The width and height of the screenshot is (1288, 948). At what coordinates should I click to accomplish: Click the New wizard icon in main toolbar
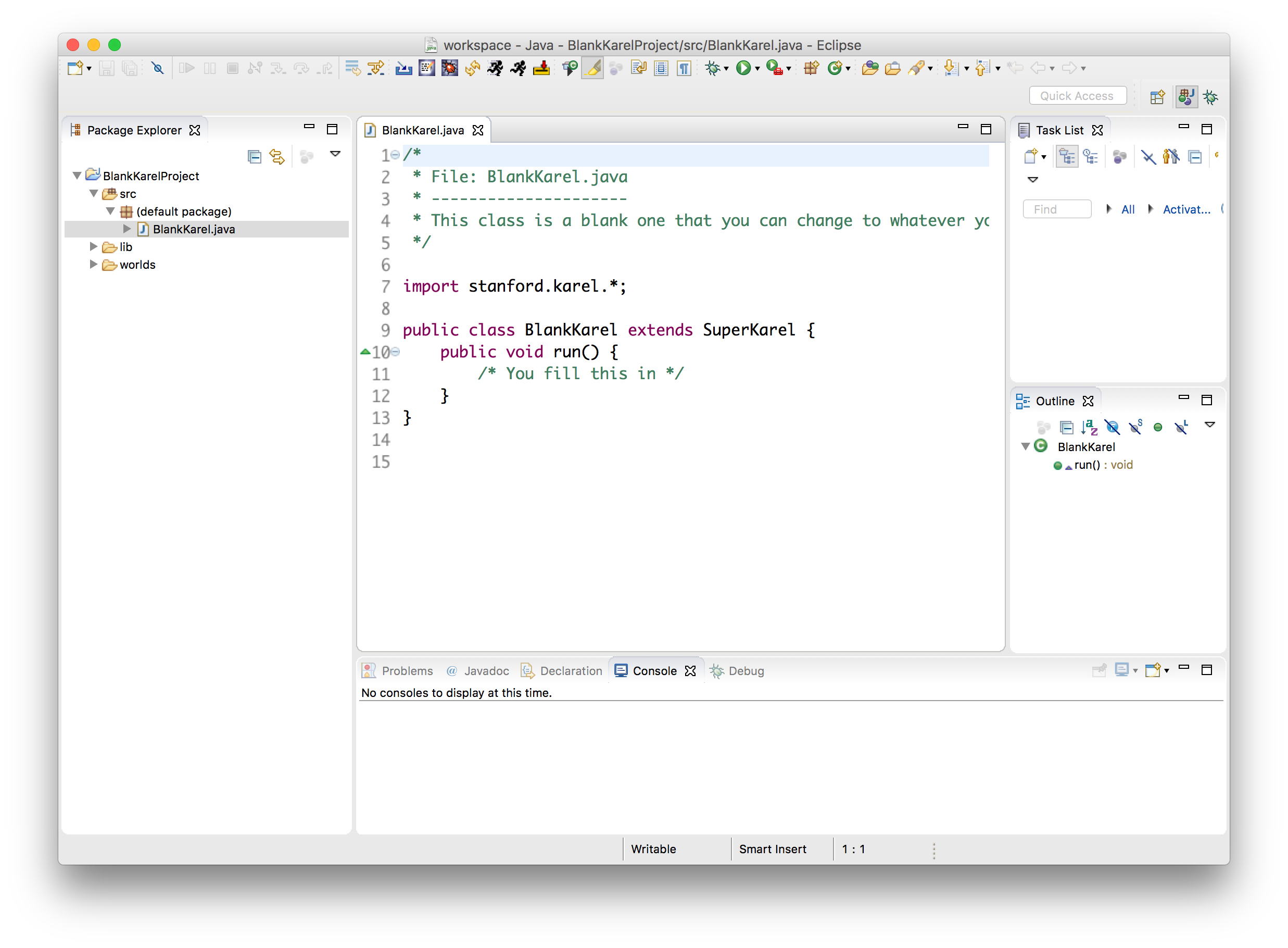(x=75, y=68)
